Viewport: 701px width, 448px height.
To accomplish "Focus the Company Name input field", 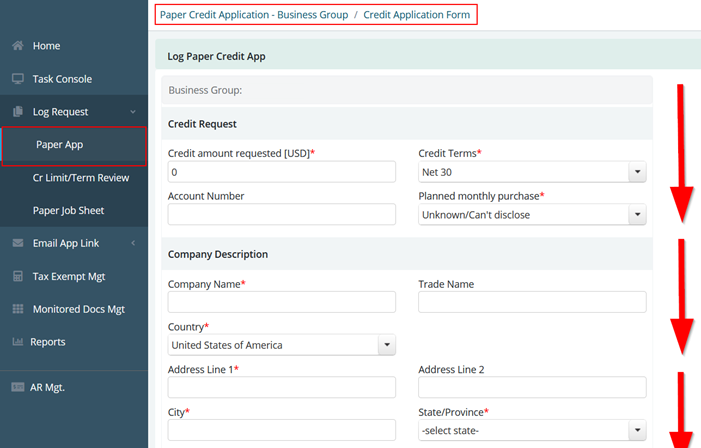I will 282,302.
